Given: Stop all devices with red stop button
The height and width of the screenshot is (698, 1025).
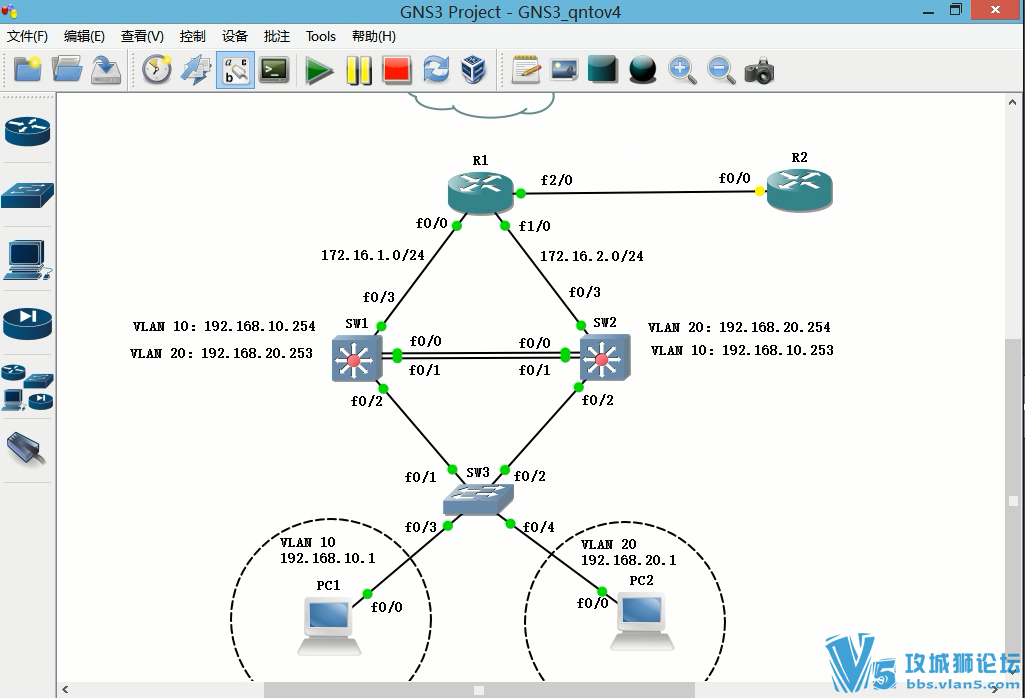Looking at the screenshot, I should click(397, 70).
